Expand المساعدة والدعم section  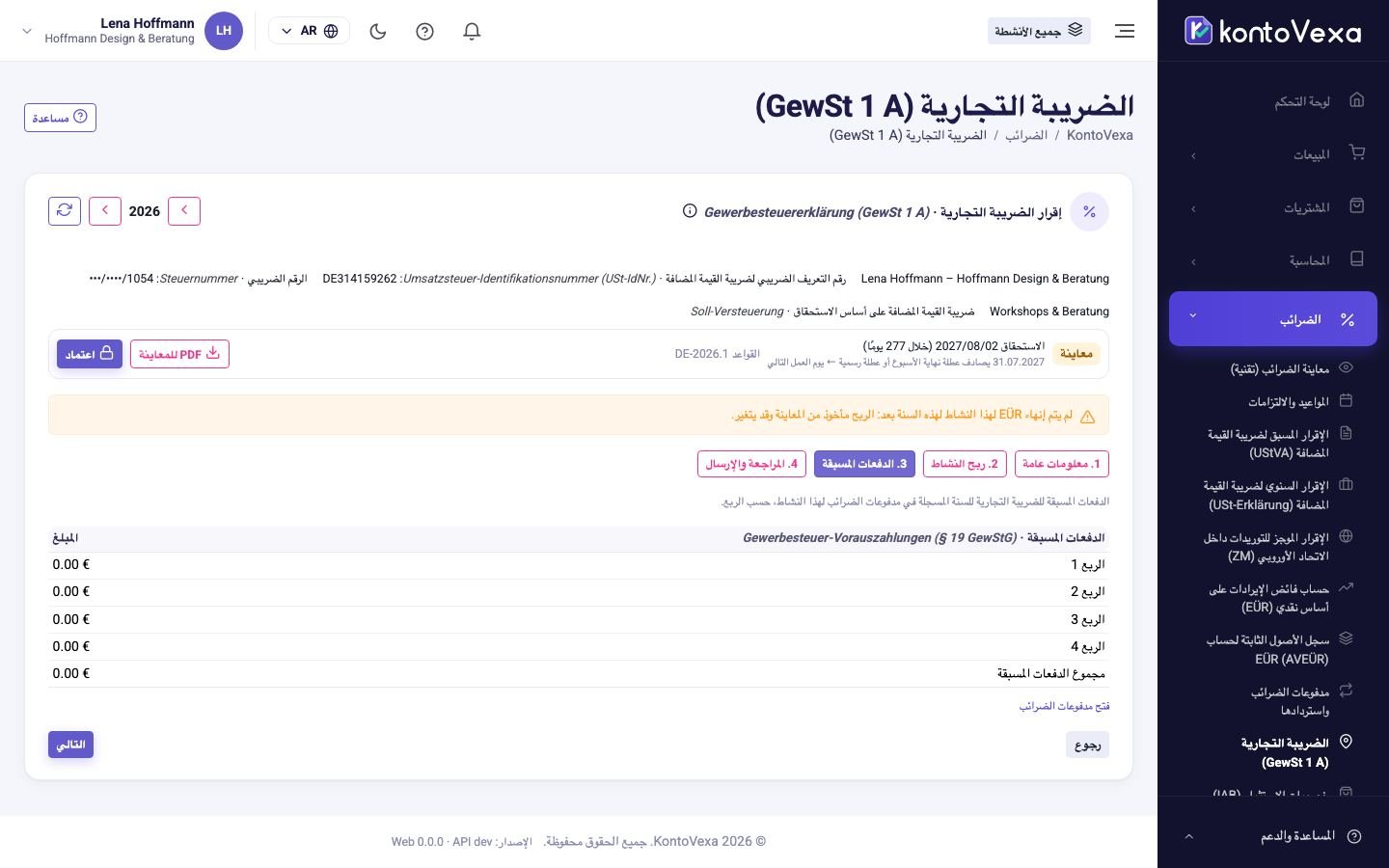click(1272, 836)
